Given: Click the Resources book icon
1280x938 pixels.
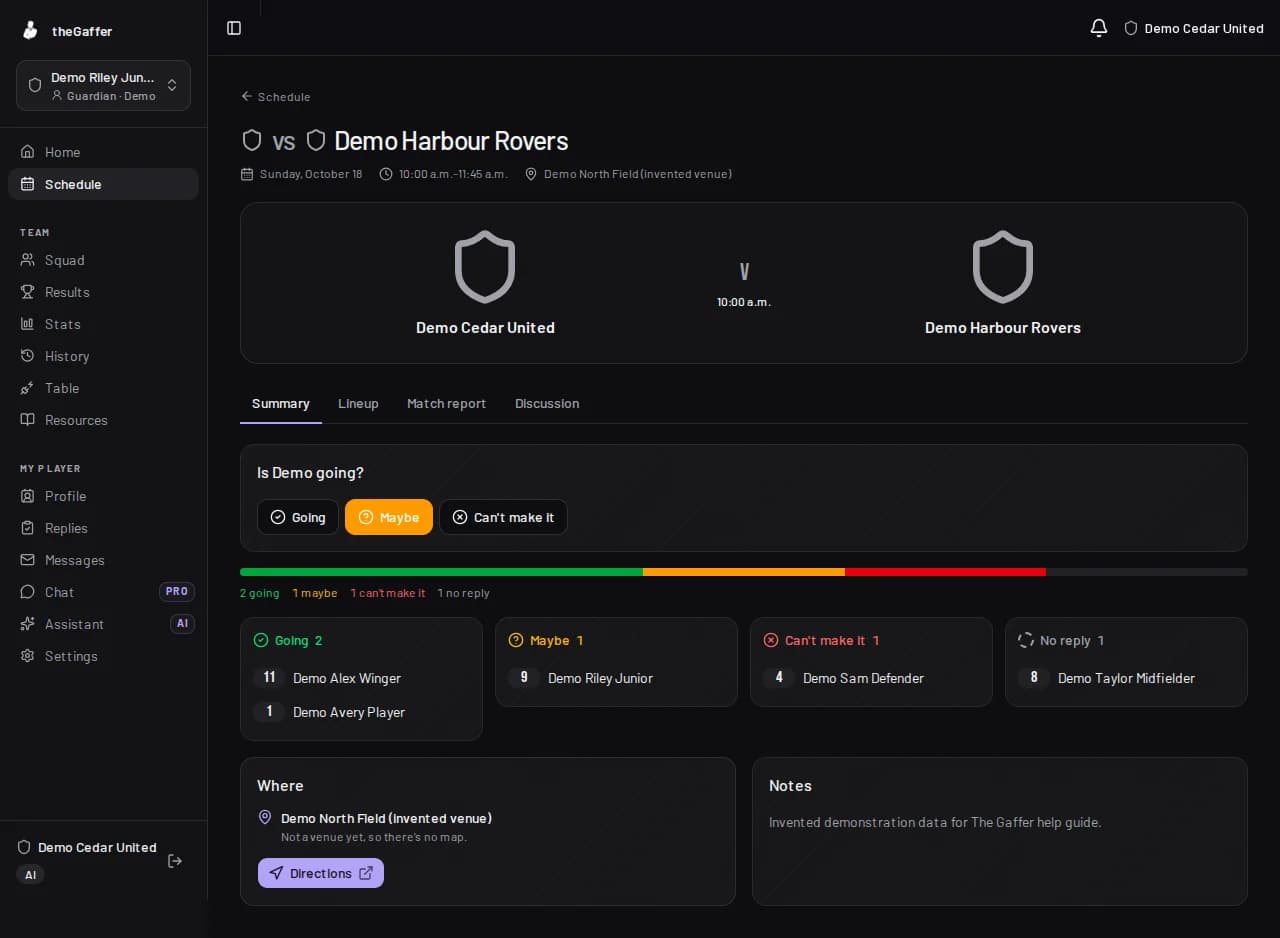Looking at the screenshot, I should pos(27,420).
